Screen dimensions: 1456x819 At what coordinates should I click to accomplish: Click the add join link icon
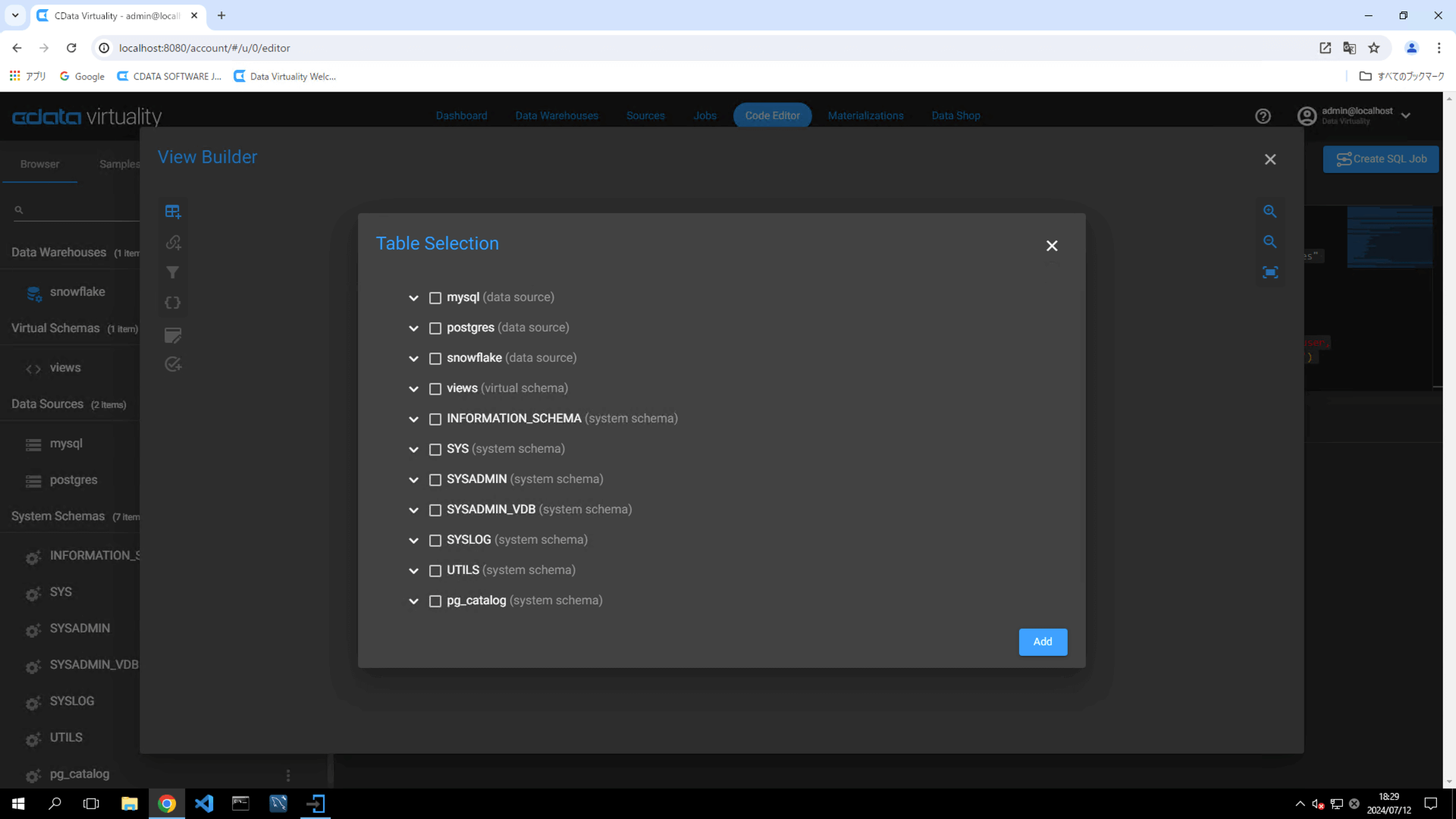coord(173,243)
